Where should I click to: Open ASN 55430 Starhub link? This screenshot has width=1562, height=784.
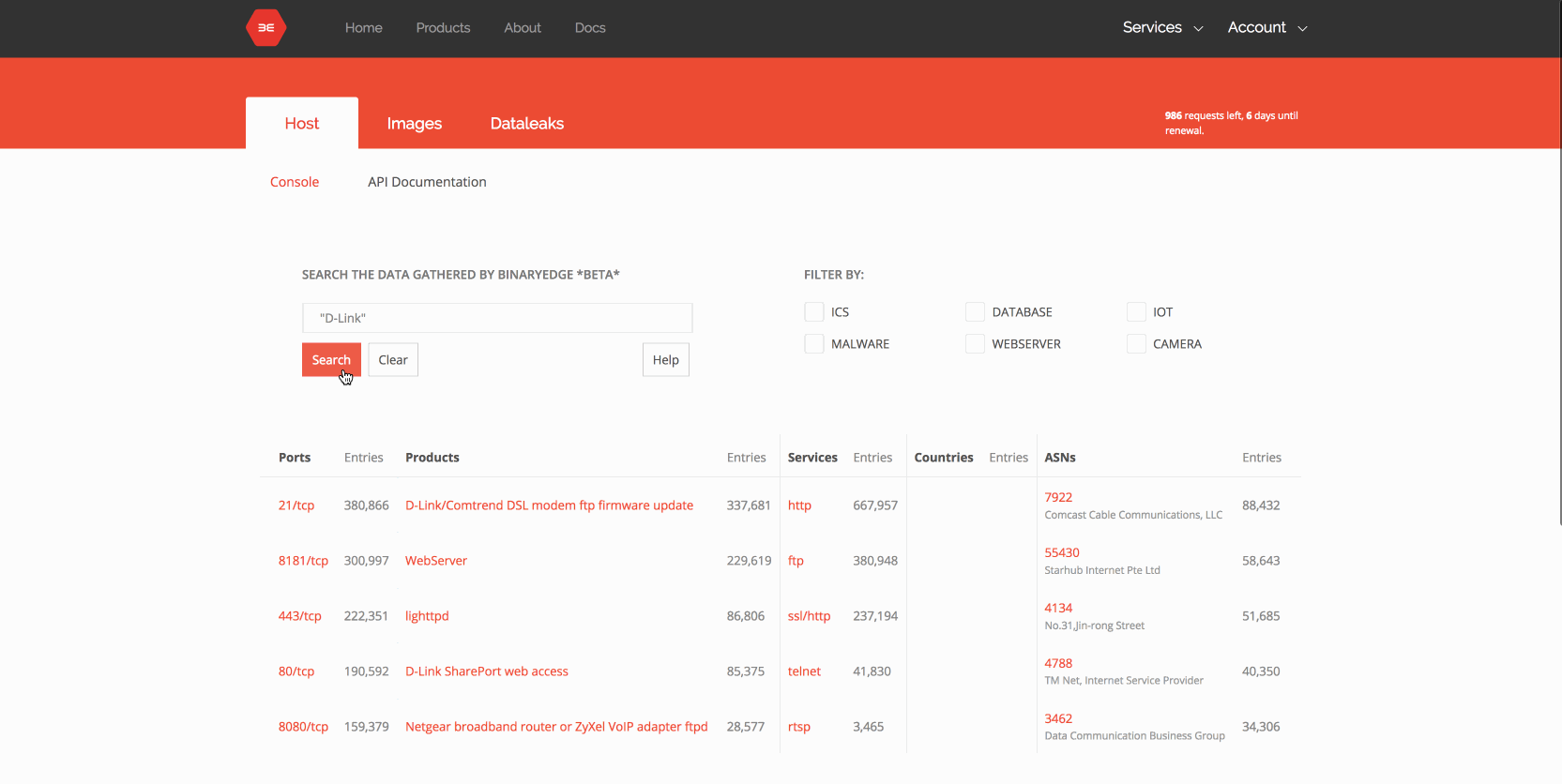click(1062, 553)
